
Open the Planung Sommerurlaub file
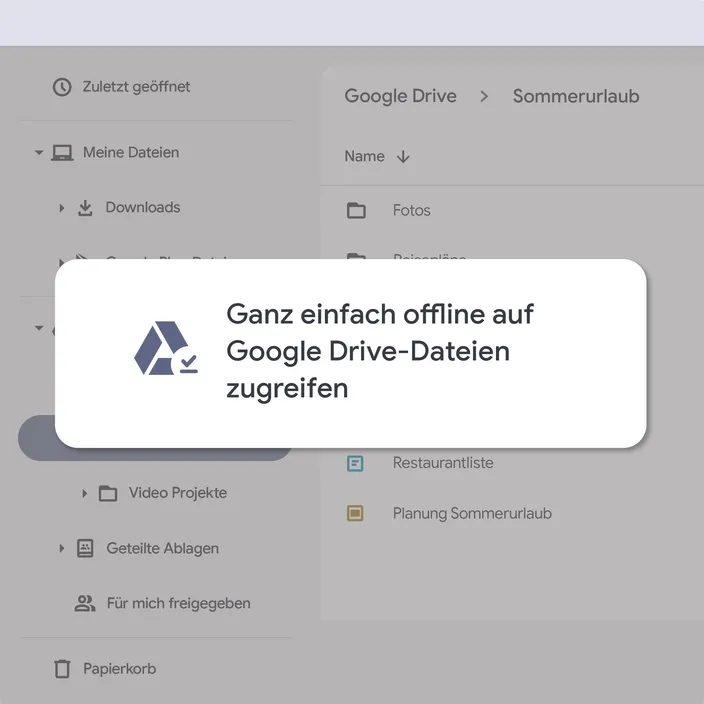tap(472, 513)
